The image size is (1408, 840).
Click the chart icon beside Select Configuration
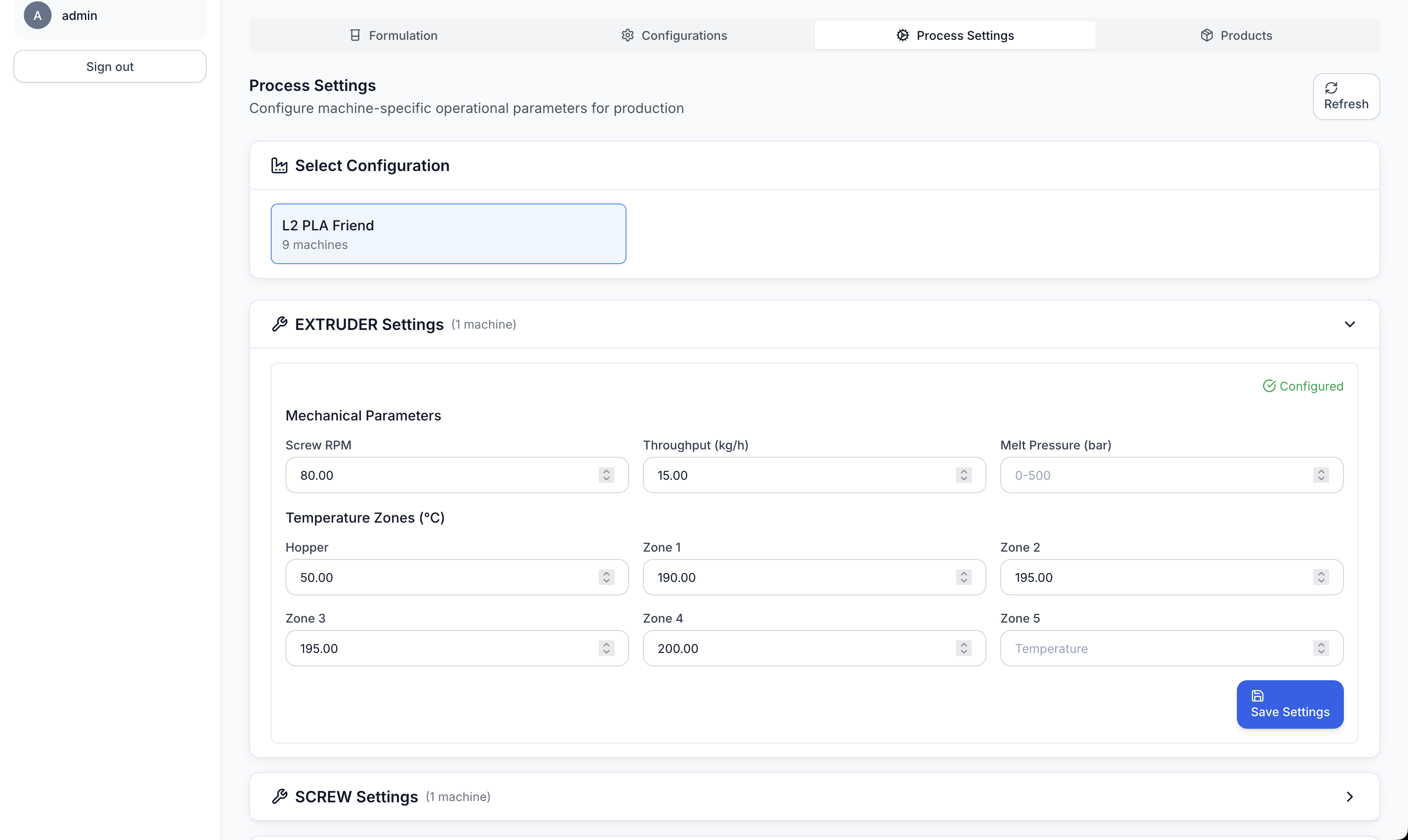[x=279, y=165]
